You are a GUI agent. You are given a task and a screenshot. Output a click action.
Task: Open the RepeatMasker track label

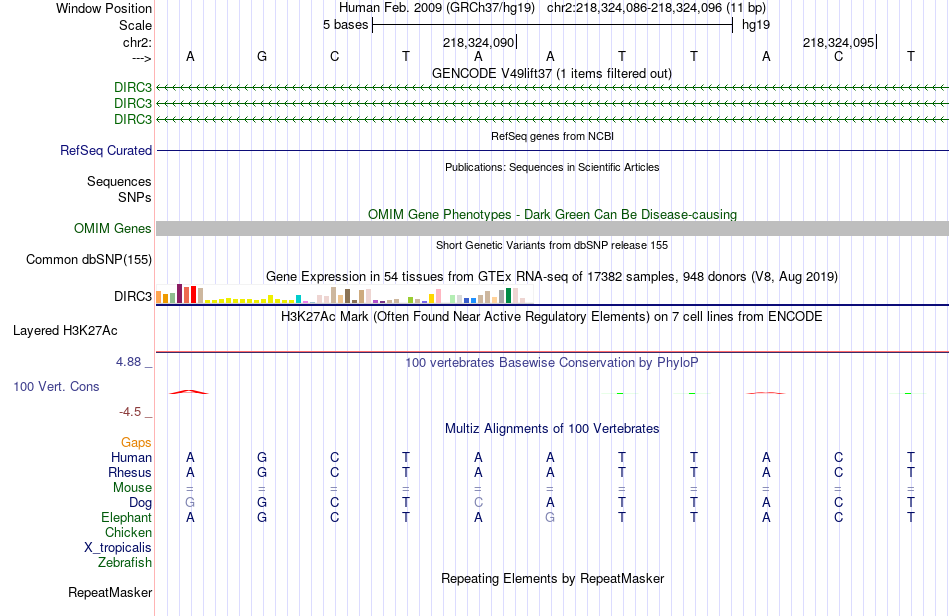110,592
